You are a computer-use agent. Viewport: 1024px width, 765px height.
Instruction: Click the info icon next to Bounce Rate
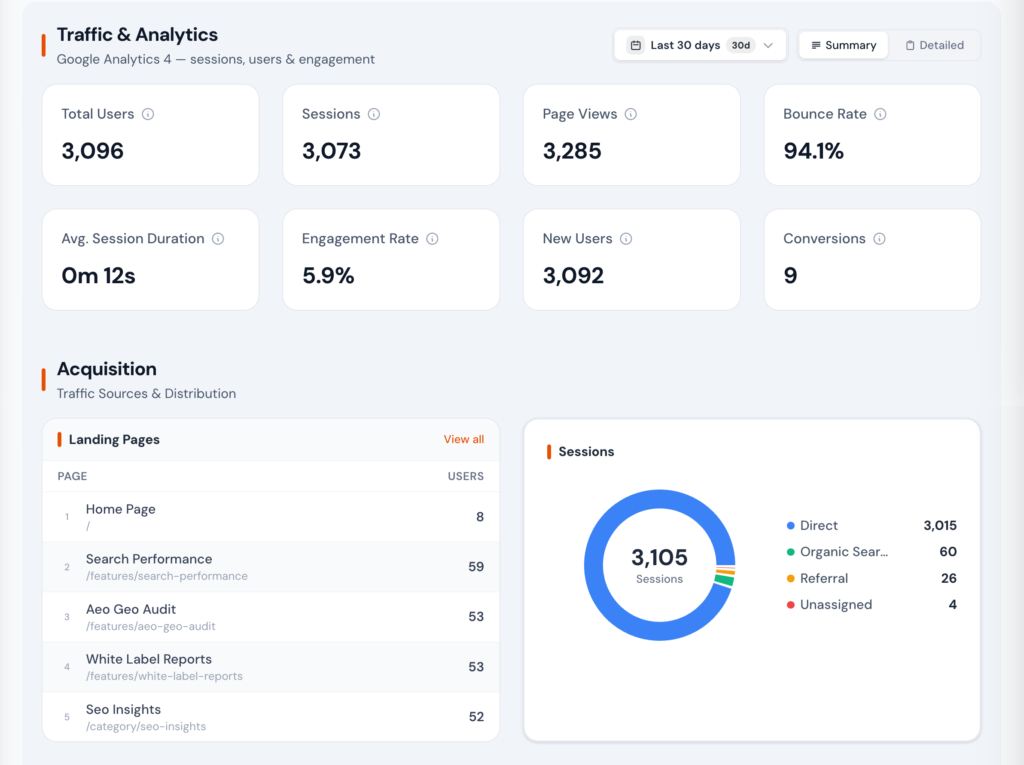[880, 113]
